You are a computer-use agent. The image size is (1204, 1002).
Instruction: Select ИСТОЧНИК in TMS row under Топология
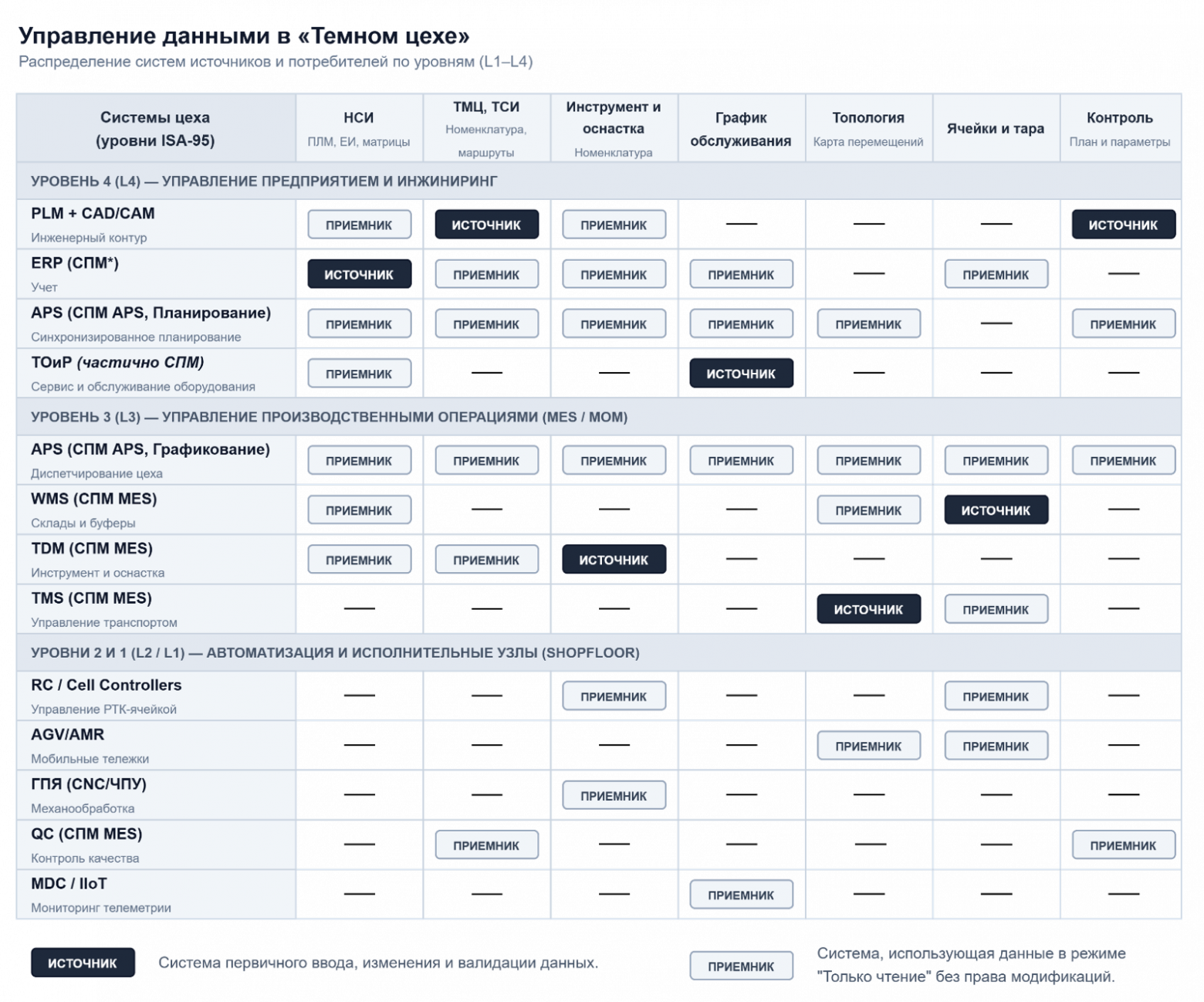tap(868, 609)
